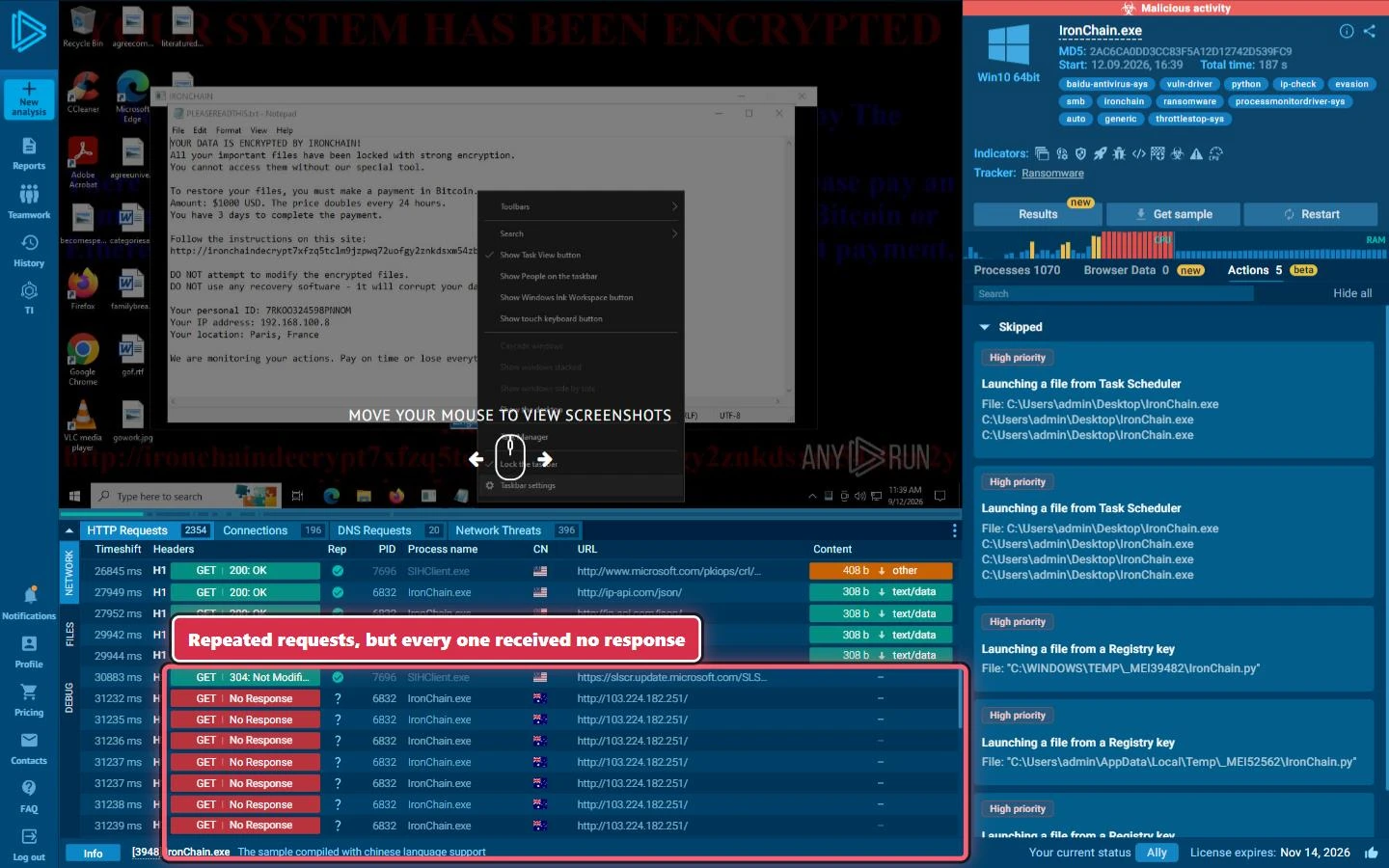Switch to the Connections tab
Viewport: 1389px width, 868px height.
272,530
